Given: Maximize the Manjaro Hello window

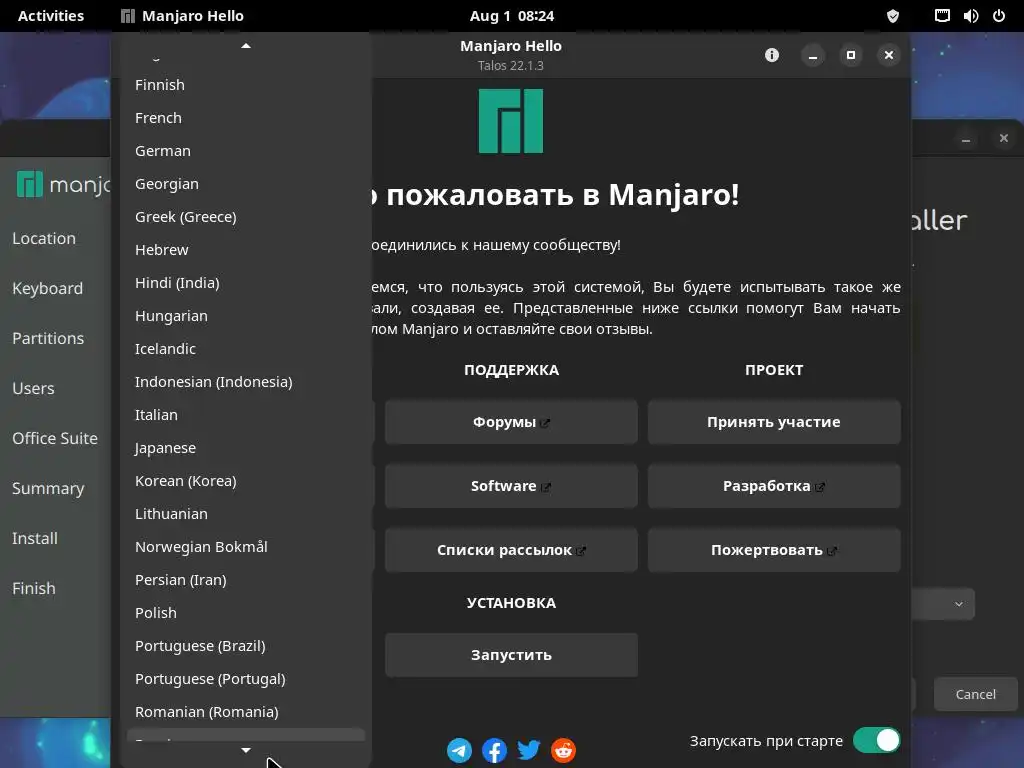Looking at the screenshot, I should 850,55.
